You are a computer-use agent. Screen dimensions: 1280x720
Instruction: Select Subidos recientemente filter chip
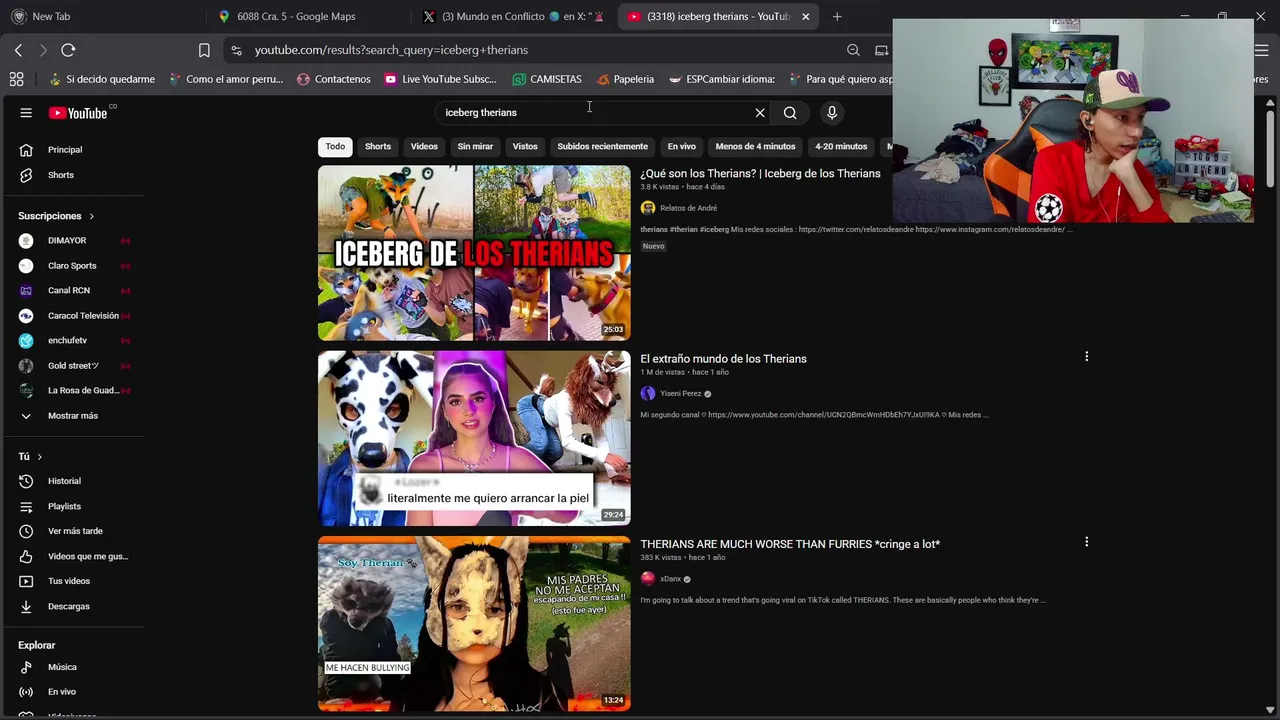[602, 147]
